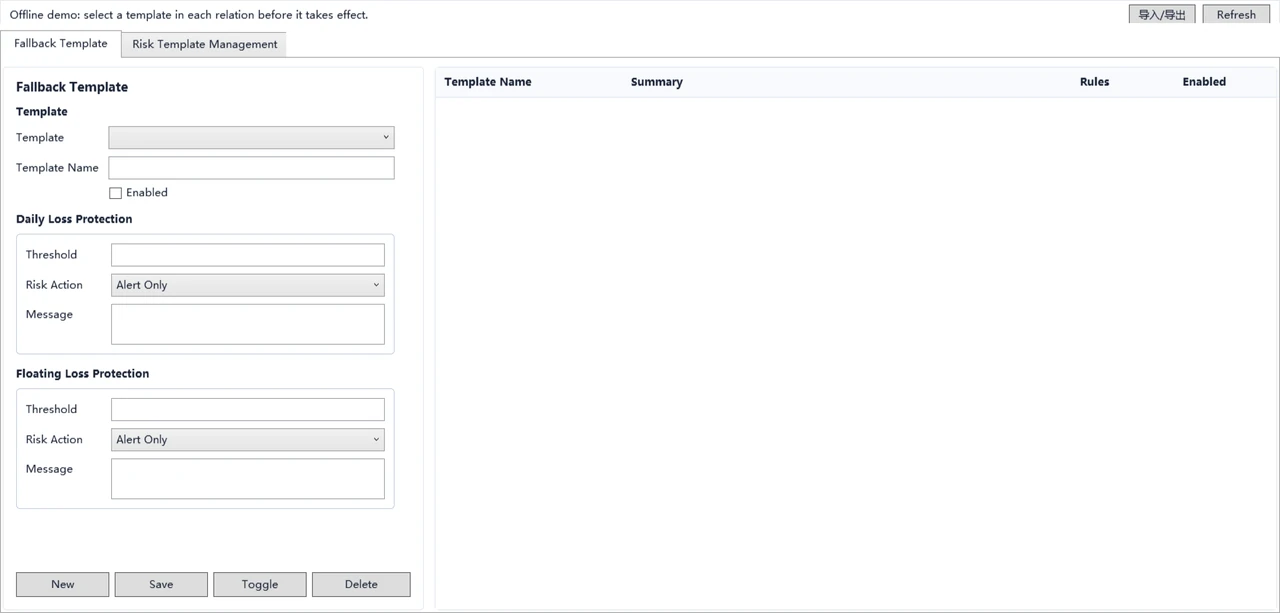The height and width of the screenshot is (613, 1280).
Task: Switch to the Fallback Template tab
Action: [61, 44]
